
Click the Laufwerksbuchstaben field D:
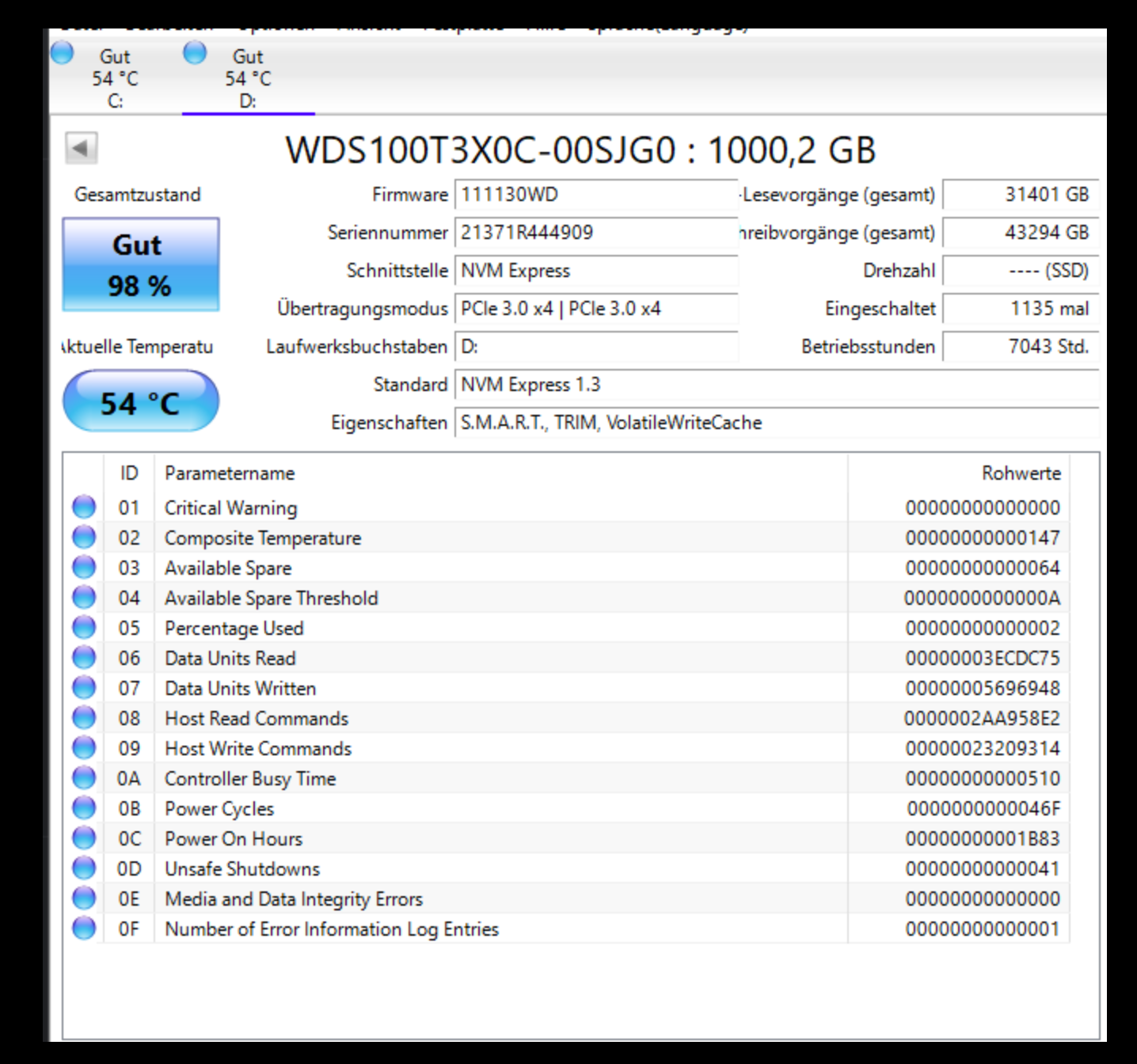pyautogui.click(x=596, y=347)
